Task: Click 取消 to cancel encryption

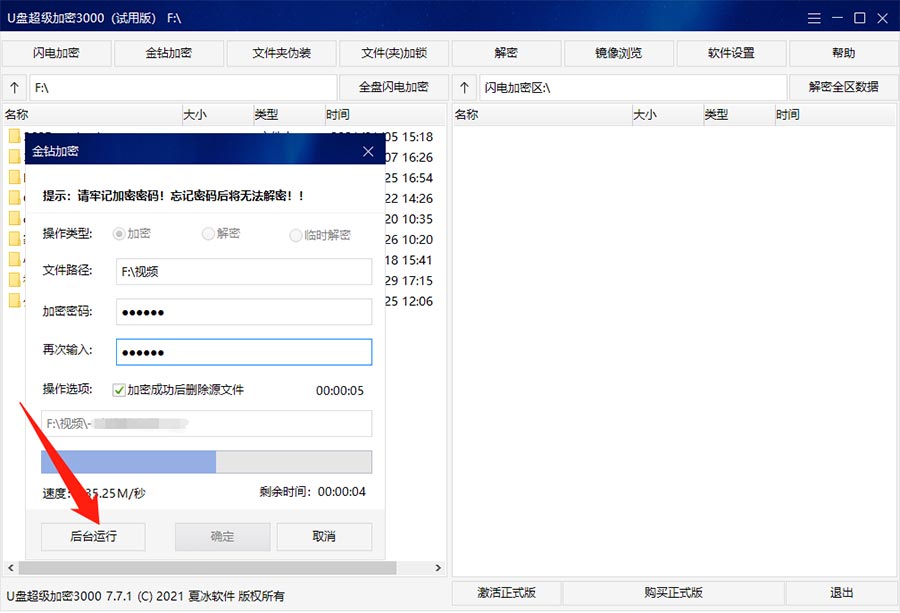Action: (x=324, y=537)
